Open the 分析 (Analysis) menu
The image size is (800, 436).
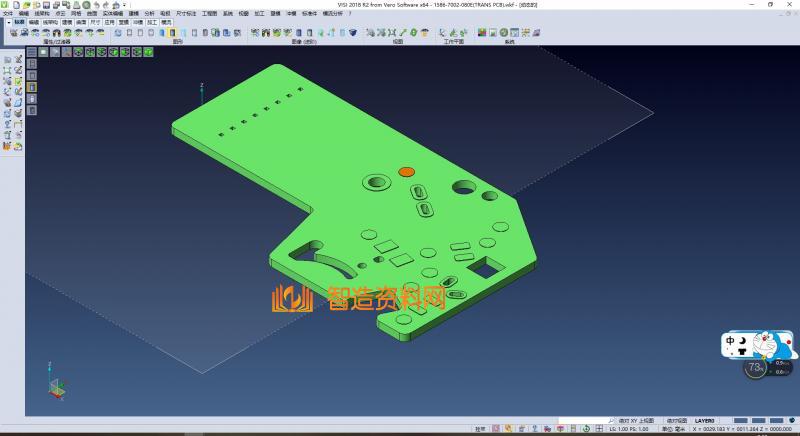149,13
